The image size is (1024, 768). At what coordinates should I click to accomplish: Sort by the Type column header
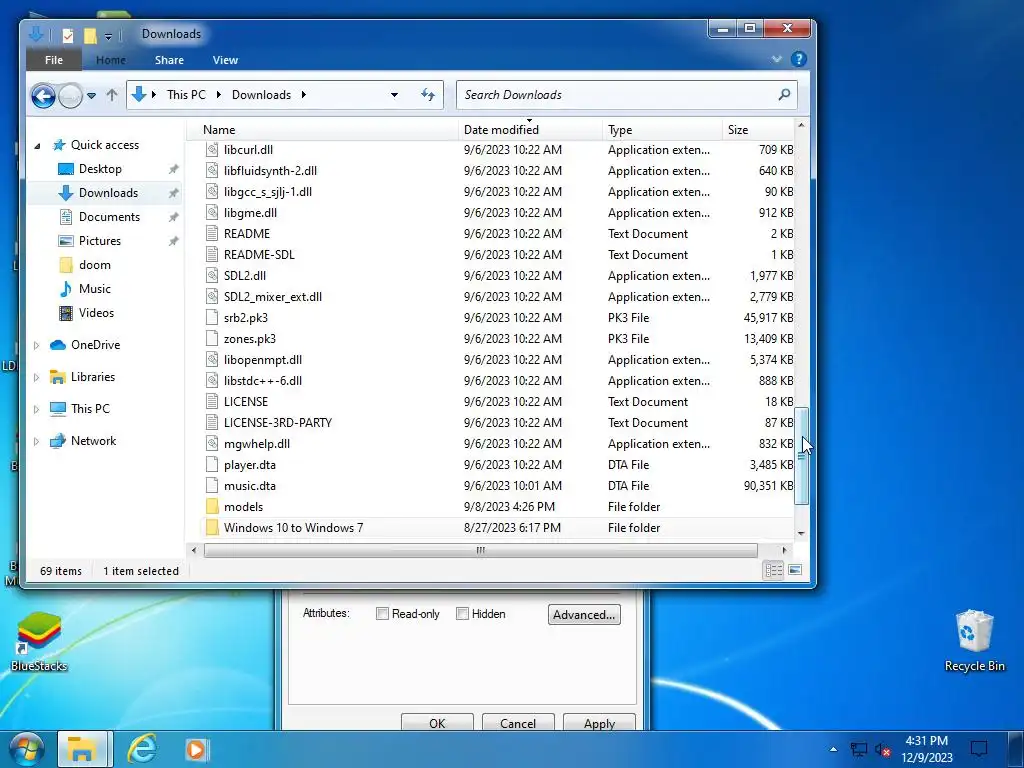[662, 130]
